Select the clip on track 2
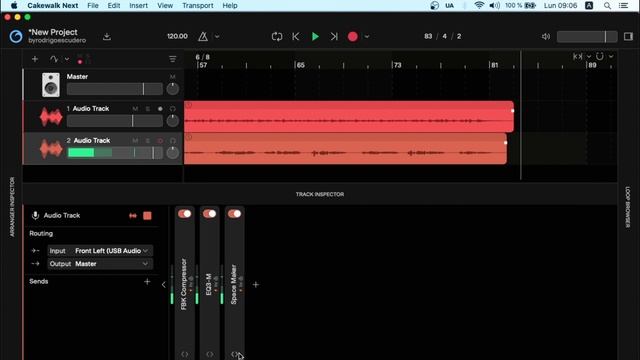Screen dimensions: 640x360 [345, 149]
